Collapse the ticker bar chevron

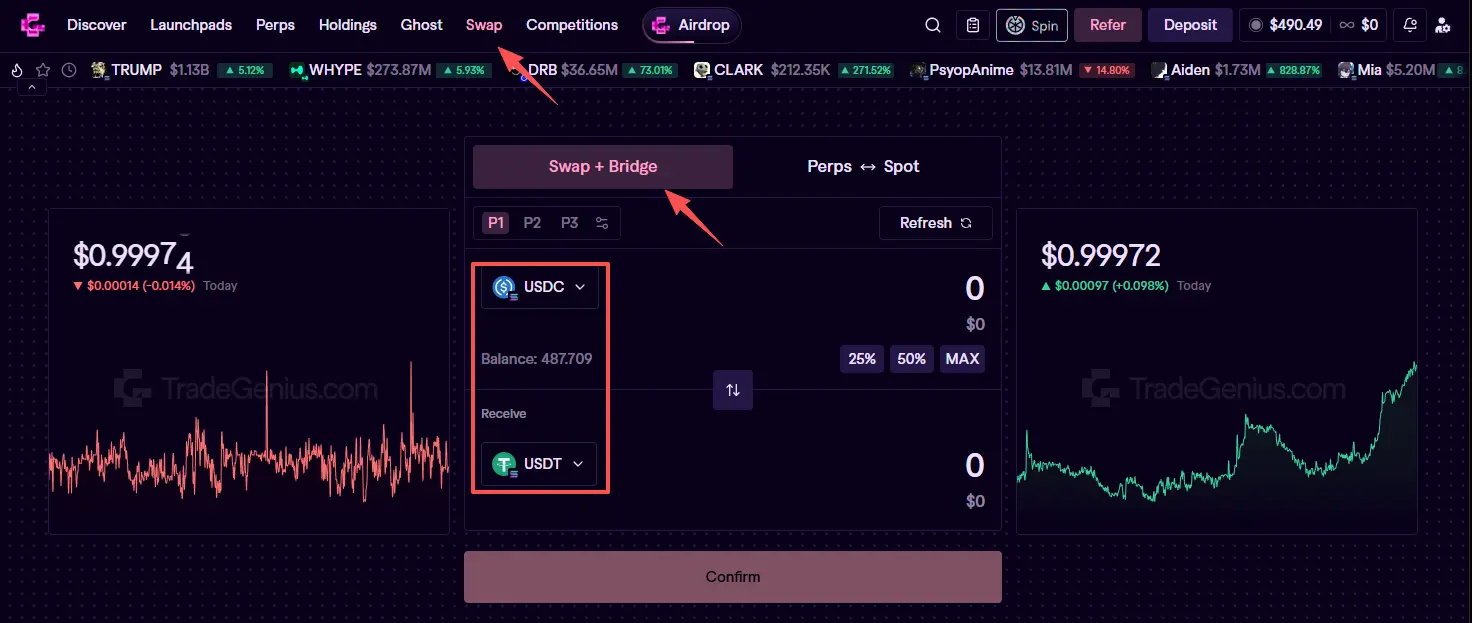(31, 88)
